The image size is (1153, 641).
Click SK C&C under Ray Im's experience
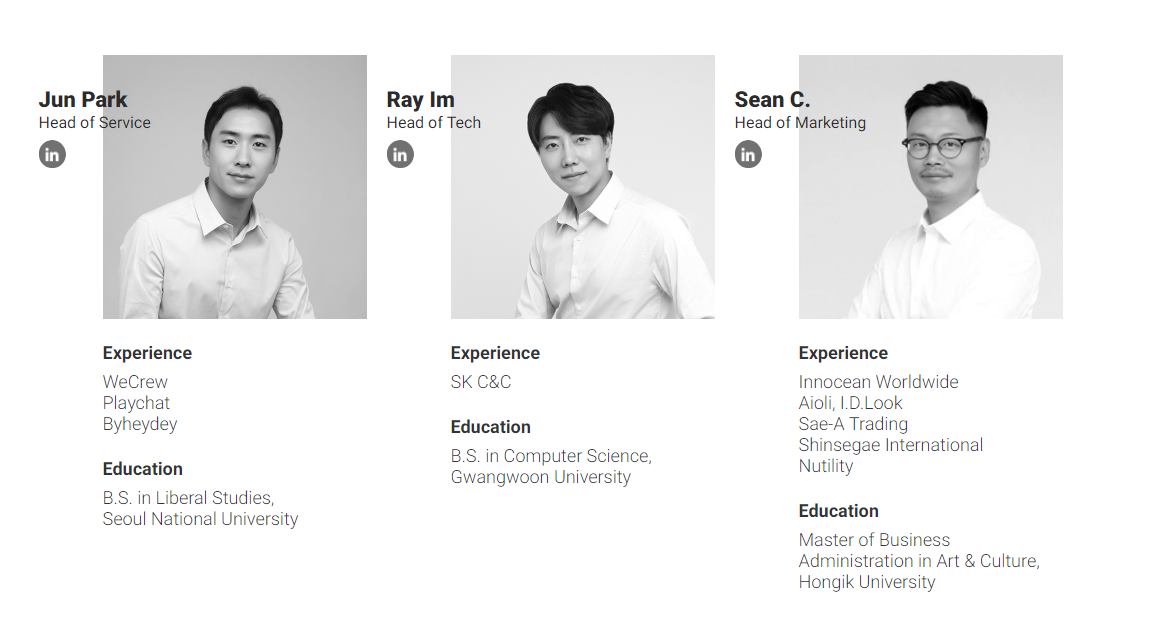(x=481, y=382)
